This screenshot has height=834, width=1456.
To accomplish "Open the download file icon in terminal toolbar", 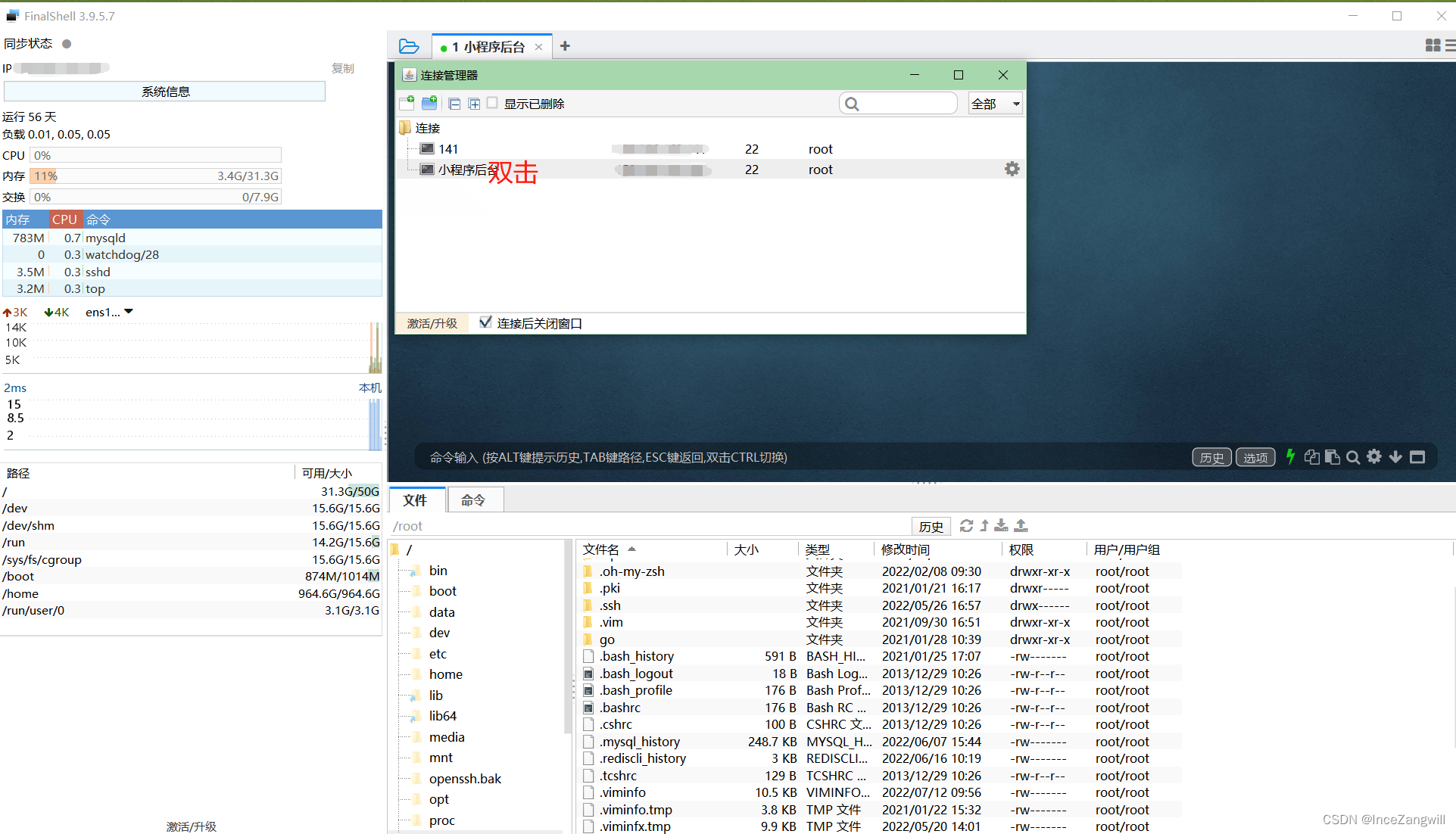I will [1395, 456].
